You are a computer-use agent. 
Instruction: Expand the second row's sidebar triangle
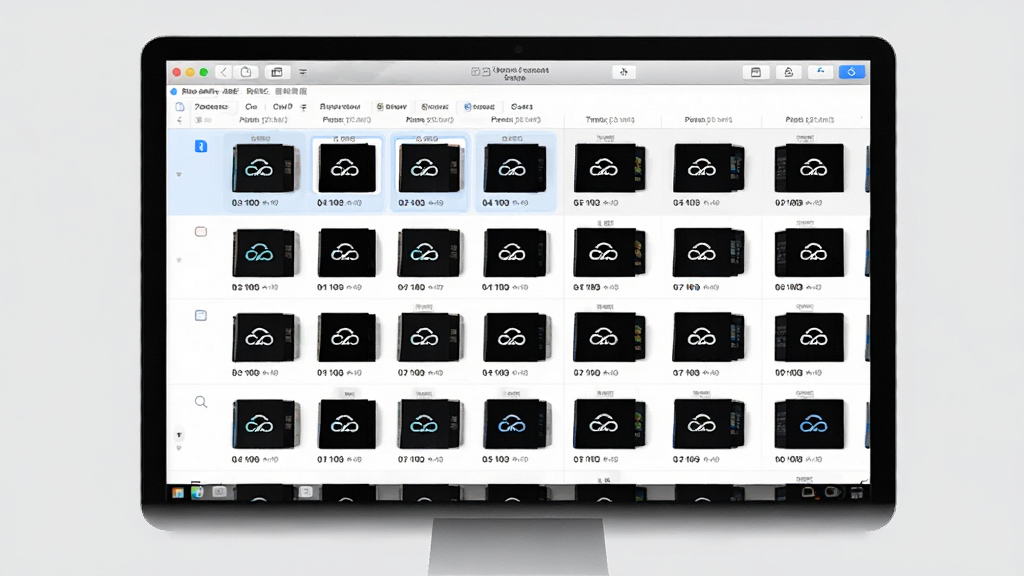(x=178, y=260)
